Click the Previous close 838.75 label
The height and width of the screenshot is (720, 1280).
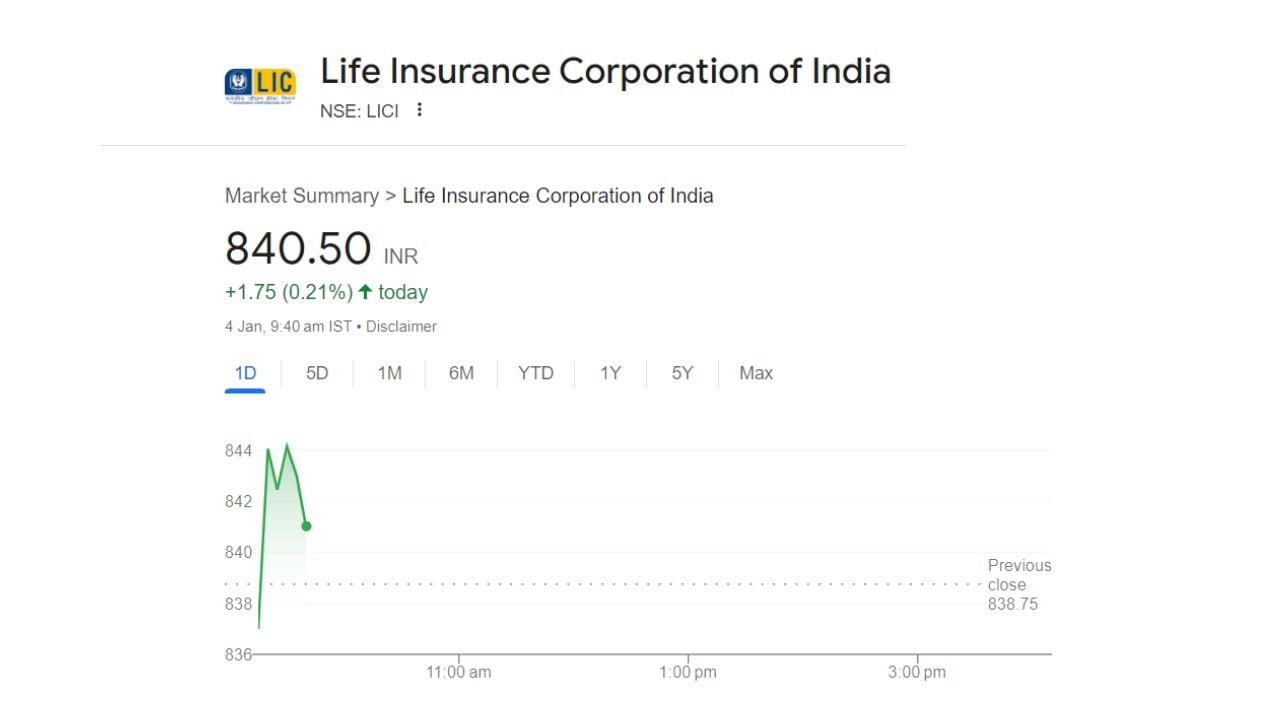pyautogui.click(x=1018, y=585)
